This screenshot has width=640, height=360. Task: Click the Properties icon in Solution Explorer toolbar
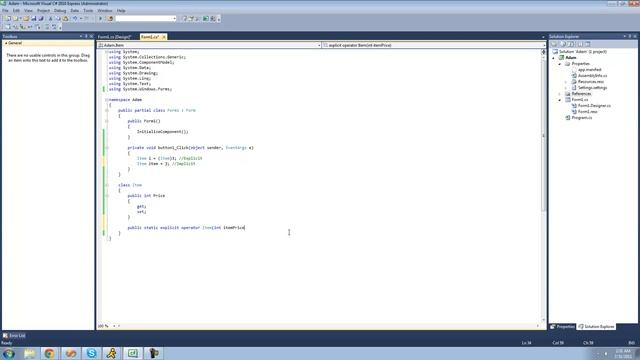coord(554,44)
